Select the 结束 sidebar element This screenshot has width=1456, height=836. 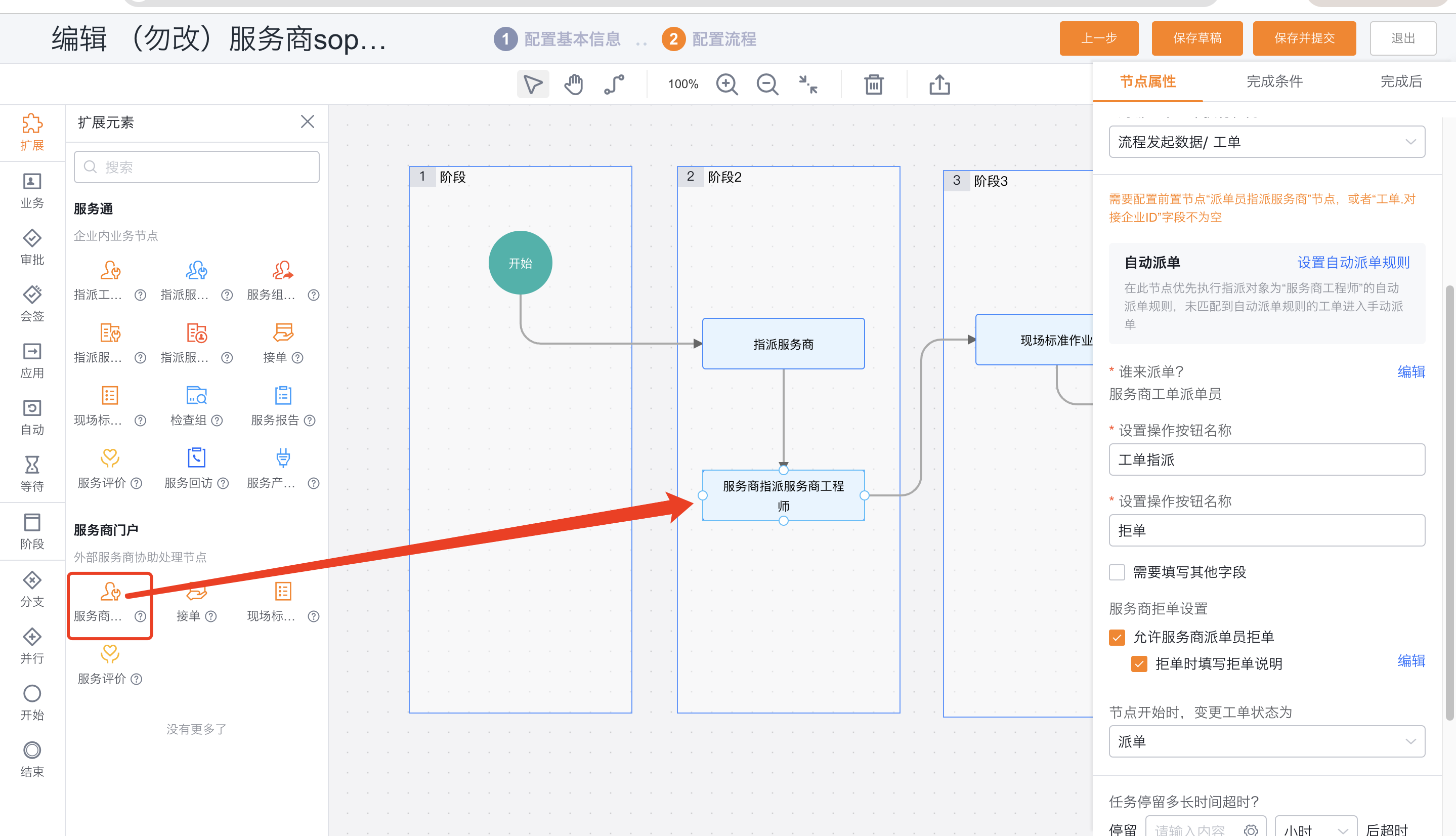coord(32,760)
